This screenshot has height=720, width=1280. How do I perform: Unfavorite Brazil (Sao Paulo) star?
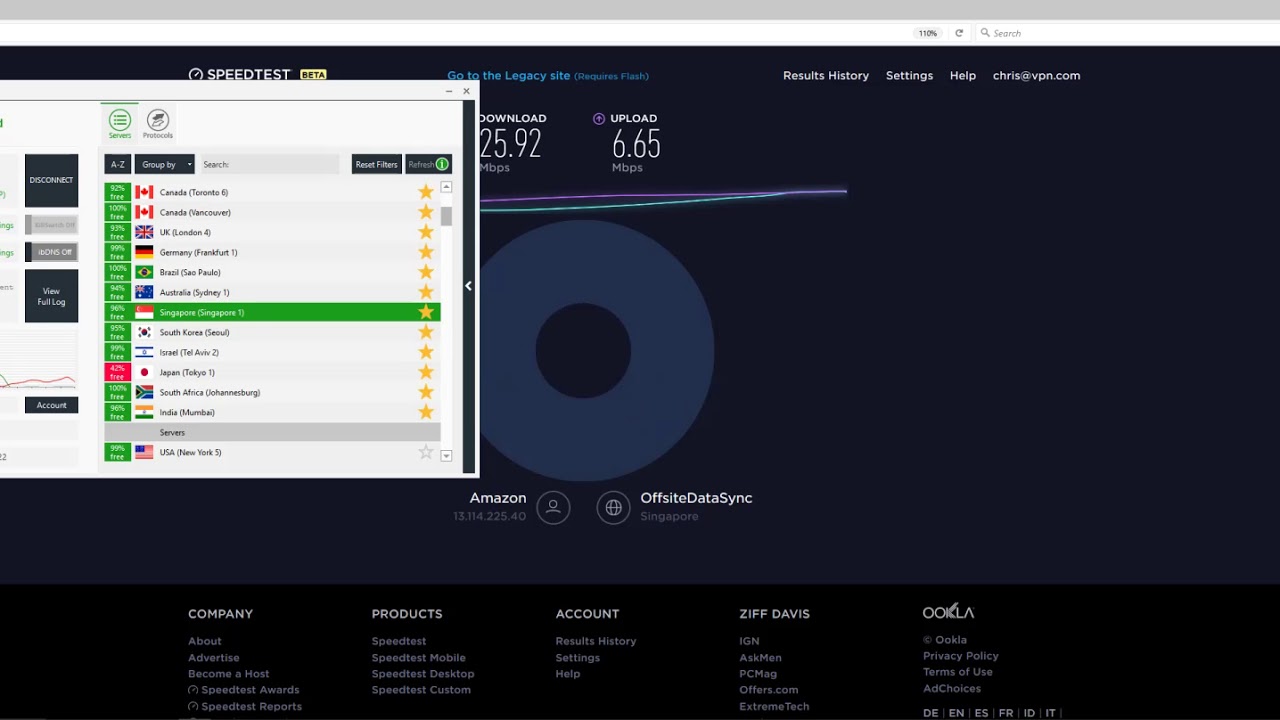(426, 272)
